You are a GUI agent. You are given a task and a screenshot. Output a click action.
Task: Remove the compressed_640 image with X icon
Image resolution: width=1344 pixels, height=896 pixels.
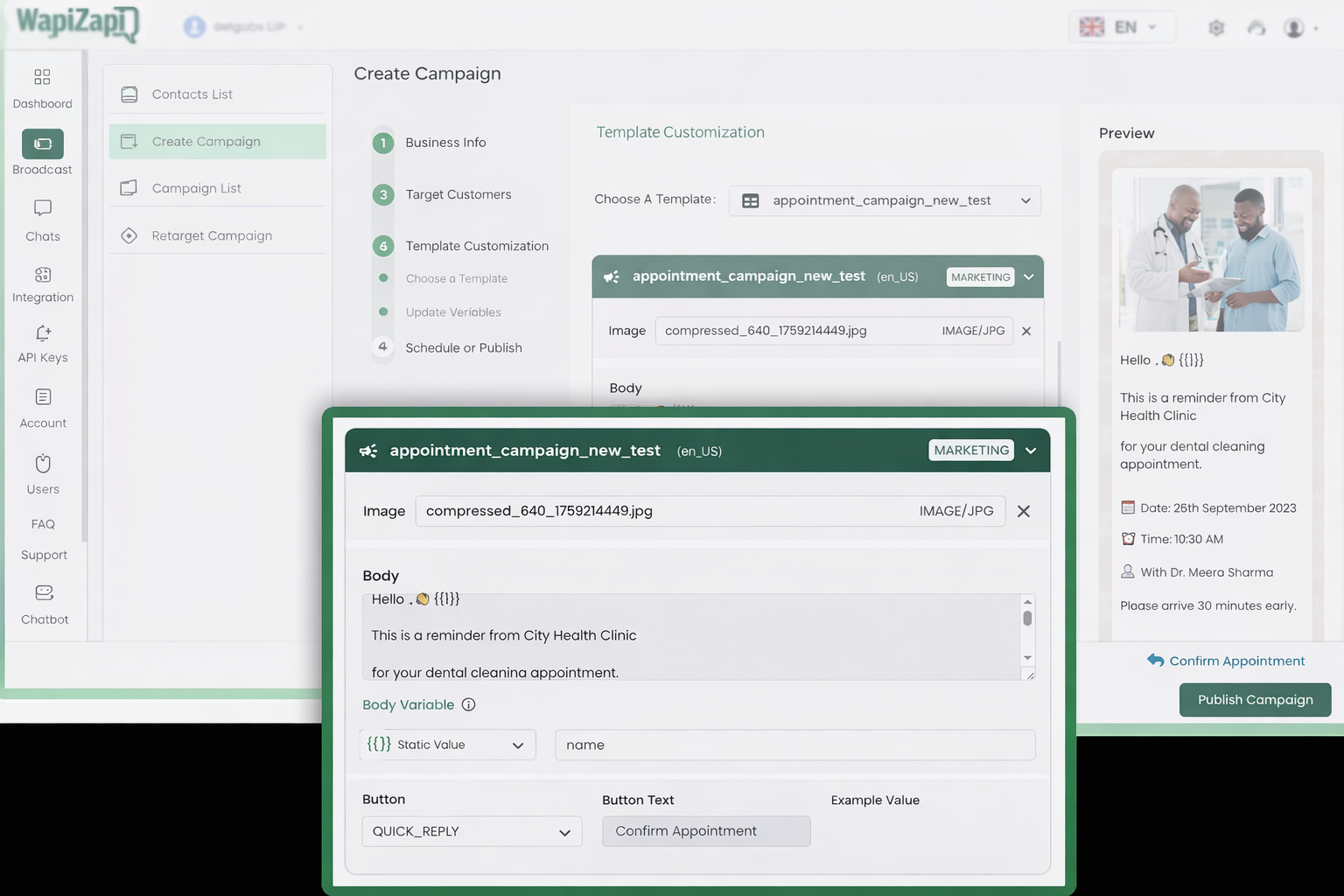point(1023,511)
